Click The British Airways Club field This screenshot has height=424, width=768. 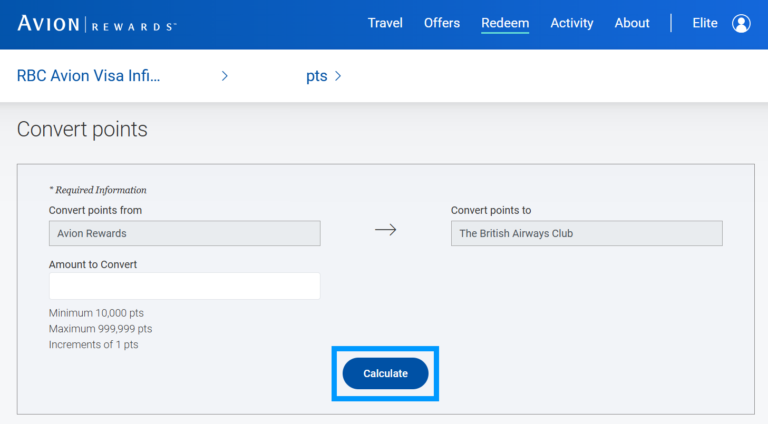click(587, 233)
